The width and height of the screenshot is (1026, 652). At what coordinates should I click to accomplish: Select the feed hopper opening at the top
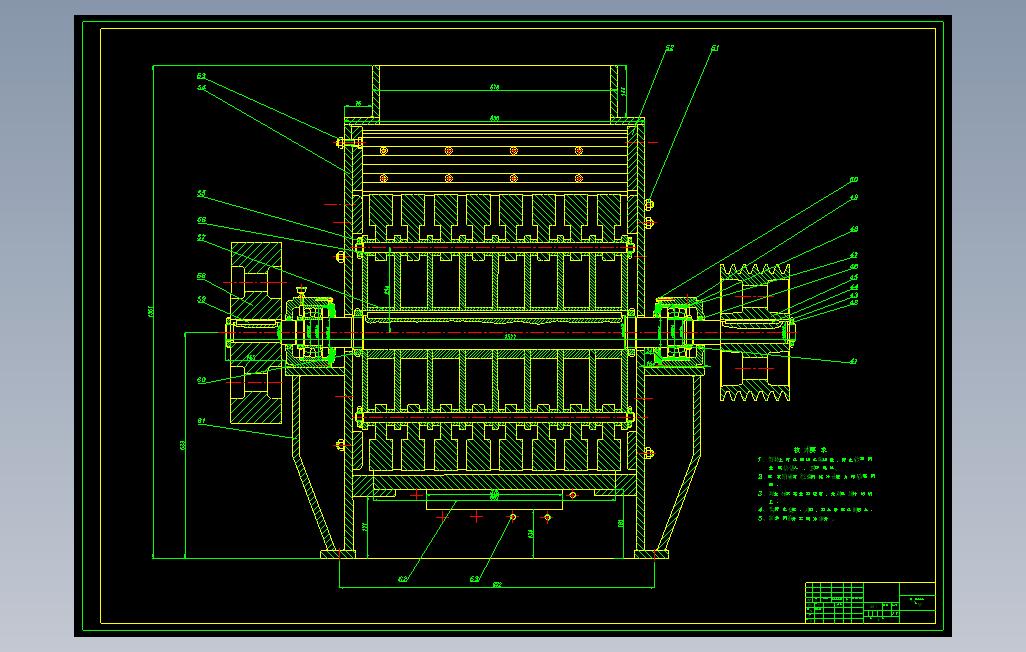point(495,92)
